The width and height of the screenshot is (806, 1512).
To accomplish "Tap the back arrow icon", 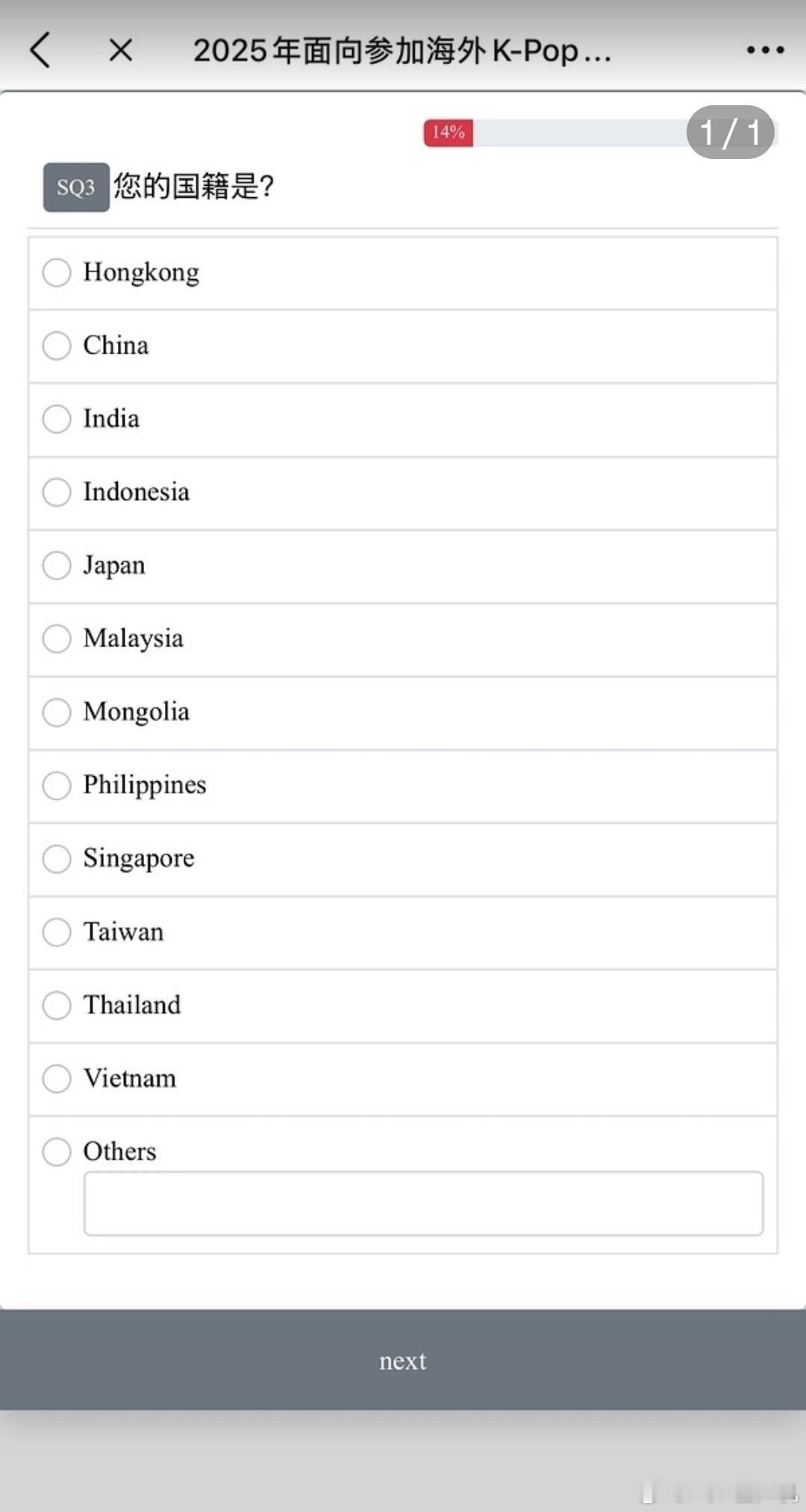I will click(41, 51).
